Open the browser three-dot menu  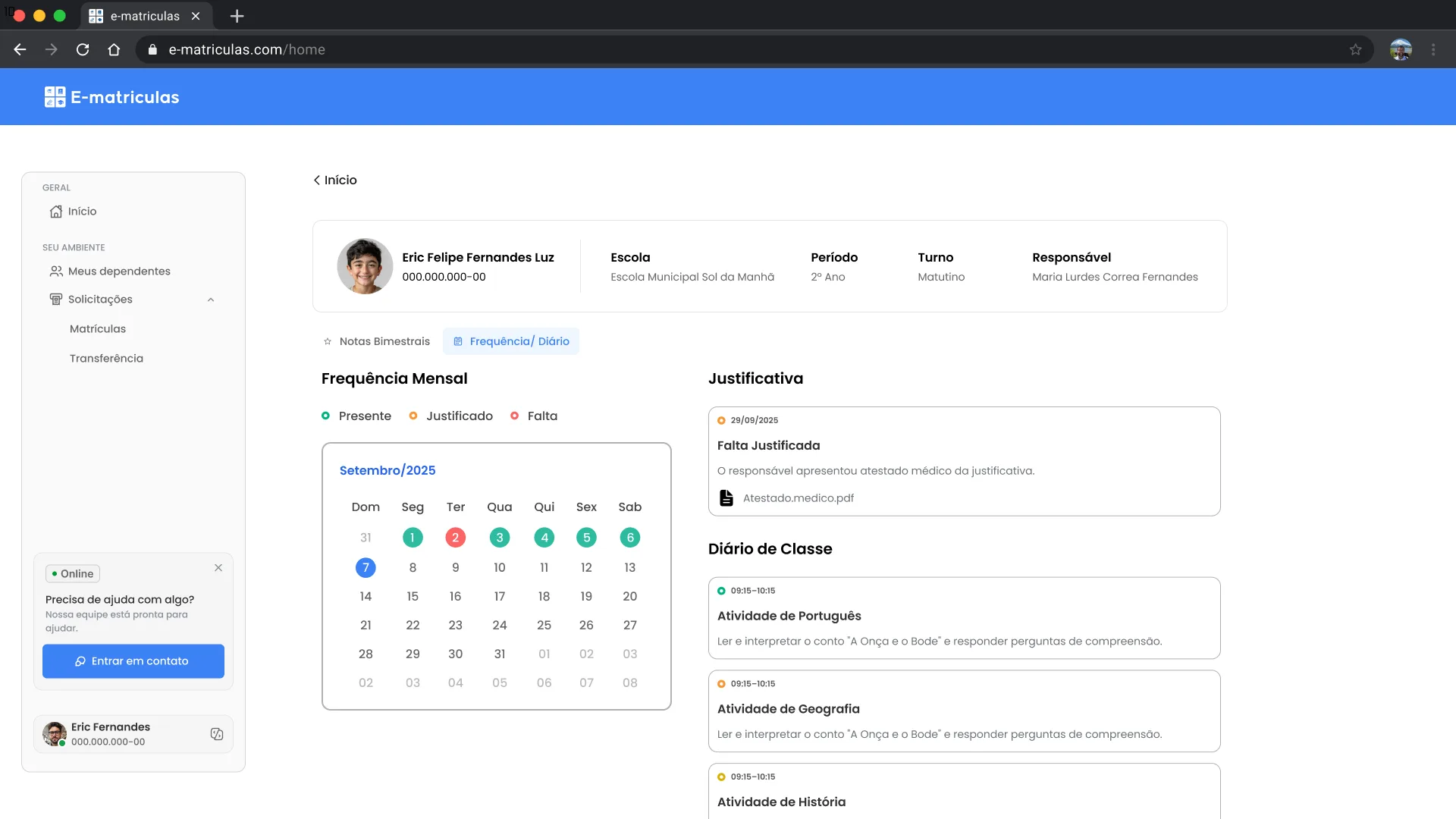(x=1433, y=49)
